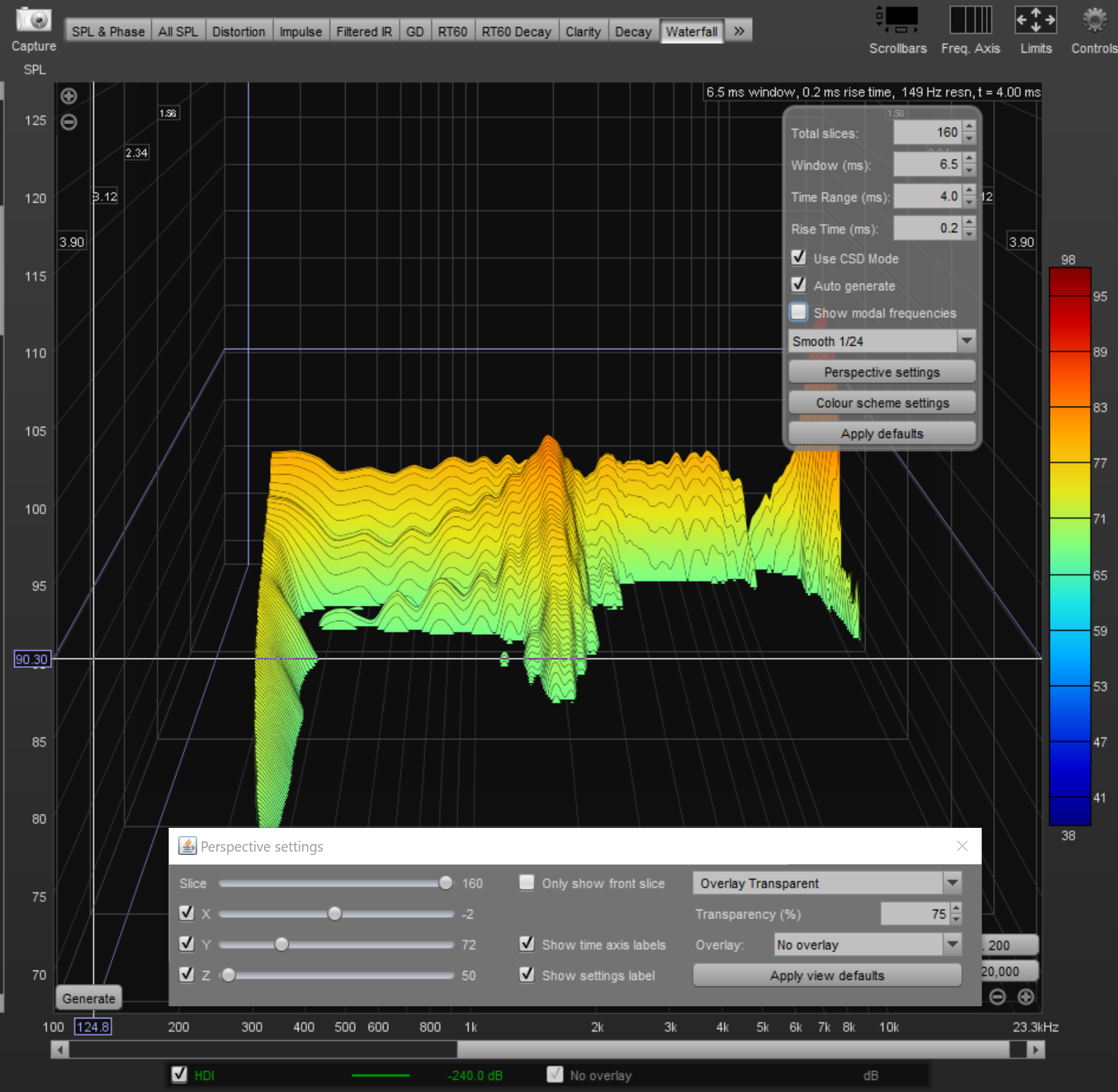The image size is (1118, 1092).
Task: Disable Auto generate checkbox
Action: click(799, 284)
